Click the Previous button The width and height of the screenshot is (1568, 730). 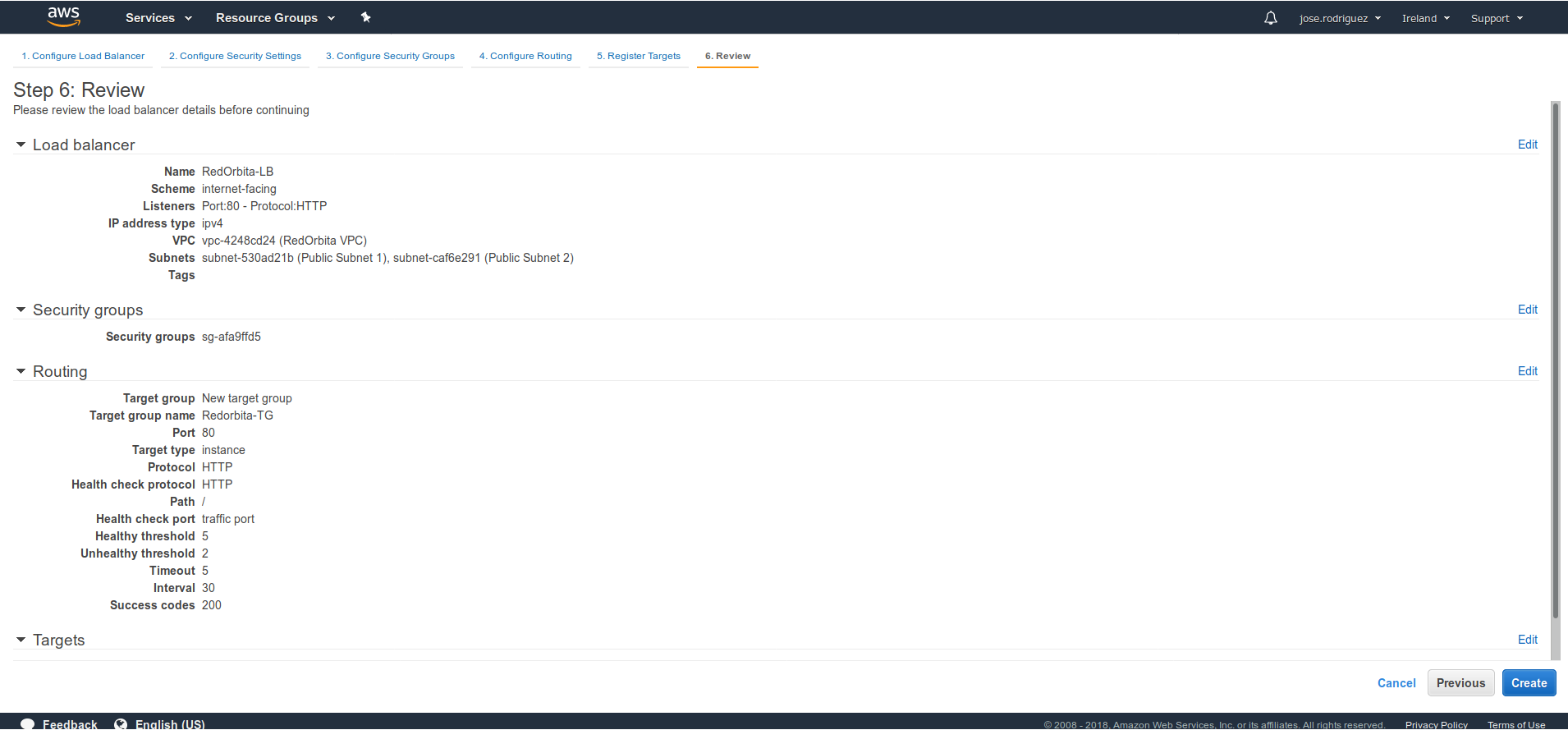click(x=1460, y=683)
